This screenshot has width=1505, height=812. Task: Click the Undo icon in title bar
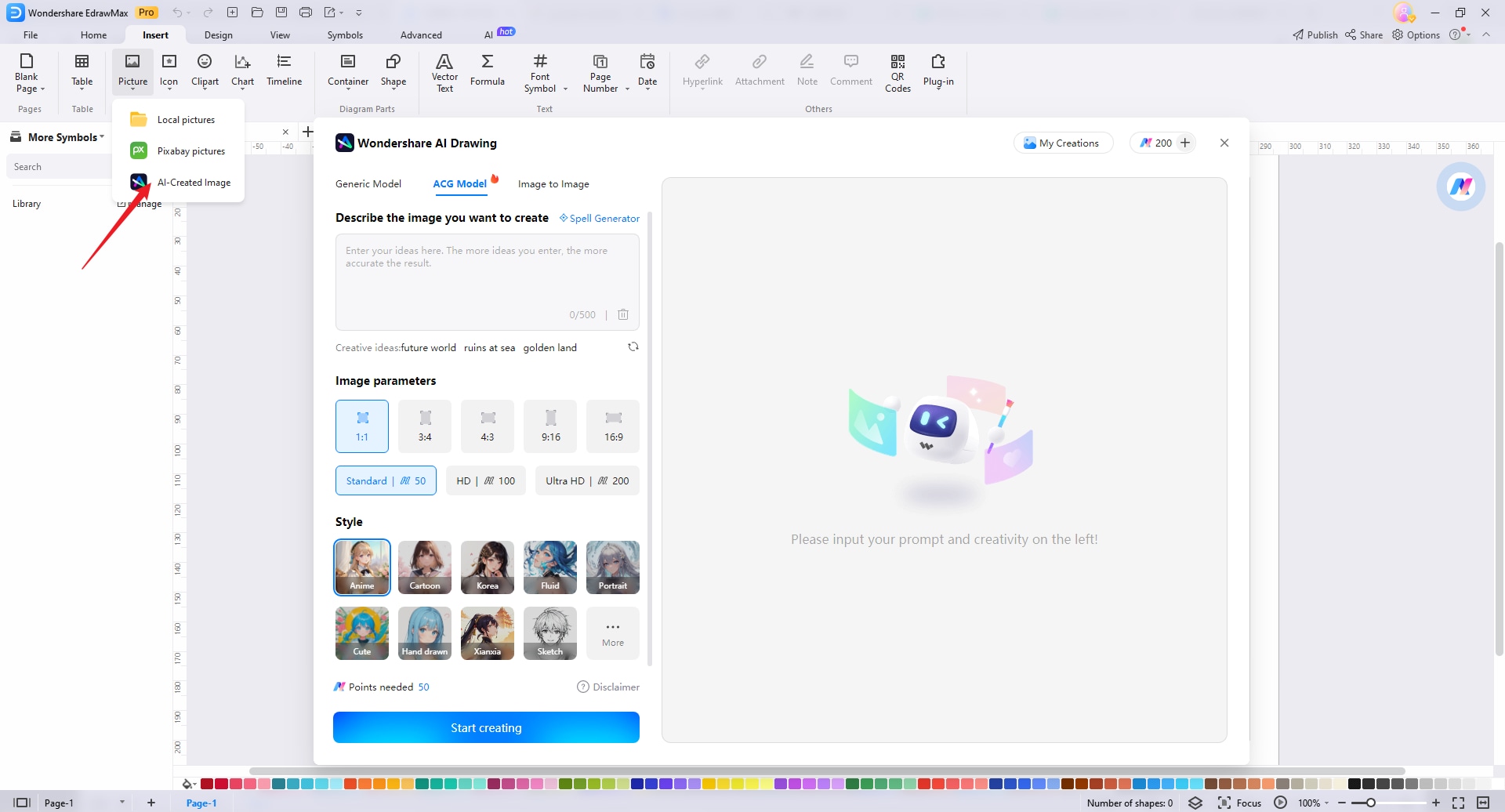178,13
